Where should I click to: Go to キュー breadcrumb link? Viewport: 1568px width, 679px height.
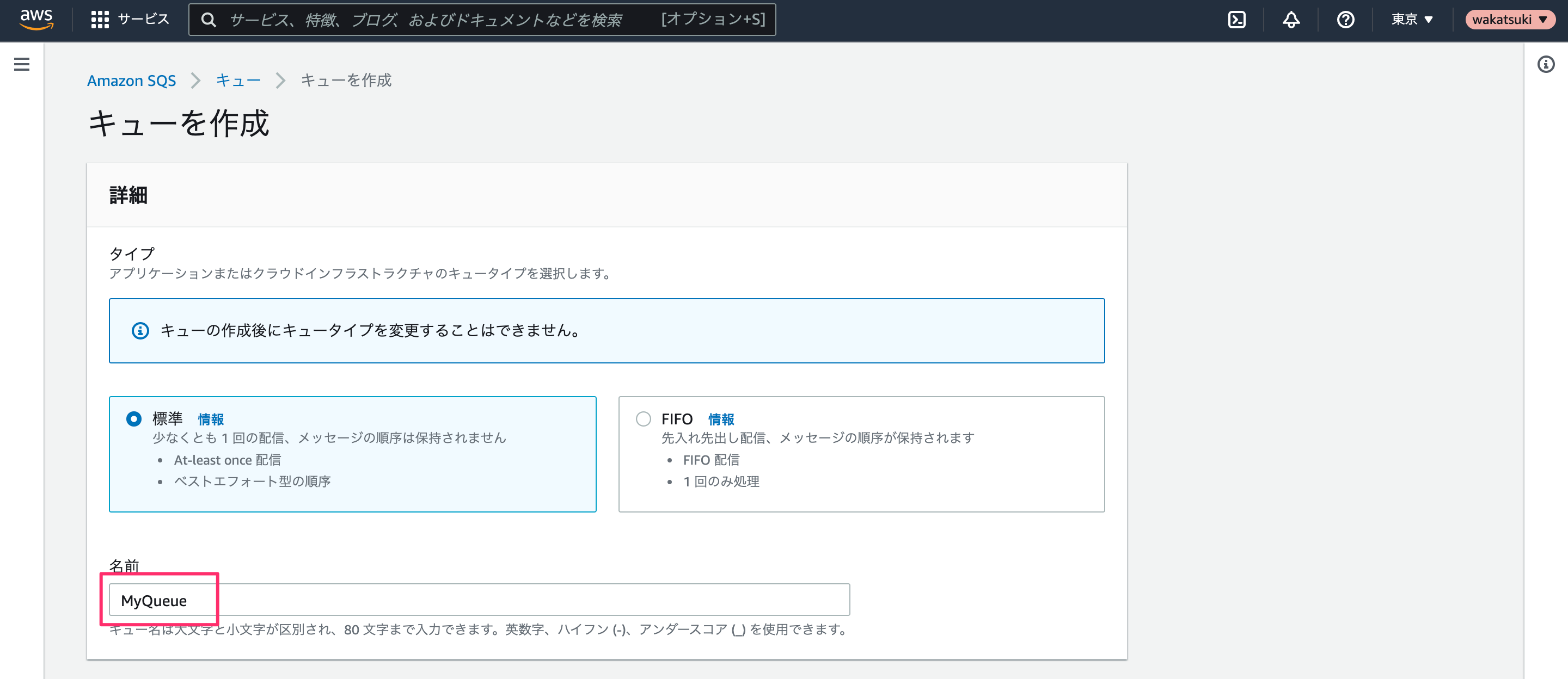click(x=238, y=81)
